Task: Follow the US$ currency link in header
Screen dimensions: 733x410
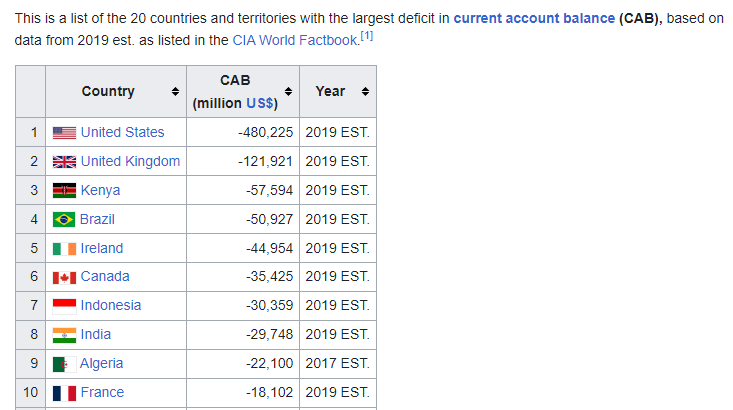Action: pos(260,103)
